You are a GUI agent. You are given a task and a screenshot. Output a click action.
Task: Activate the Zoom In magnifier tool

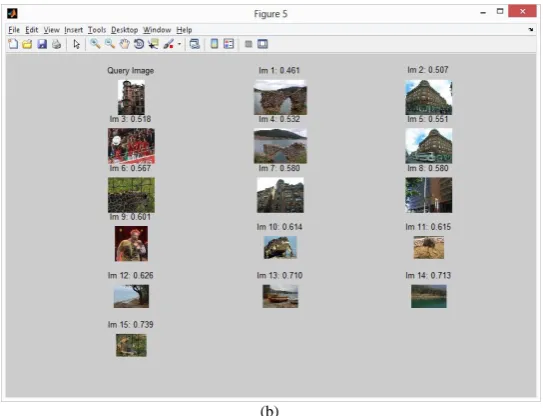pos(95,44)
